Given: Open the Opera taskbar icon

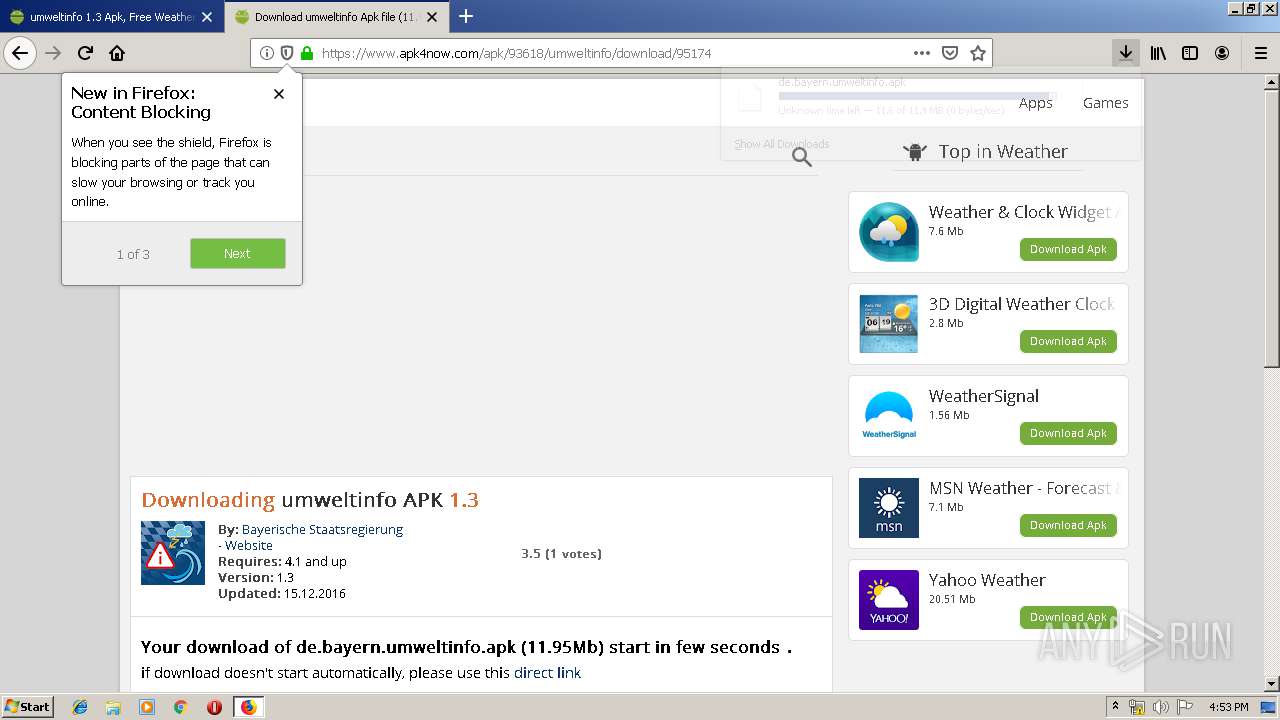Looking at the screenshot, I should [214, 707].
